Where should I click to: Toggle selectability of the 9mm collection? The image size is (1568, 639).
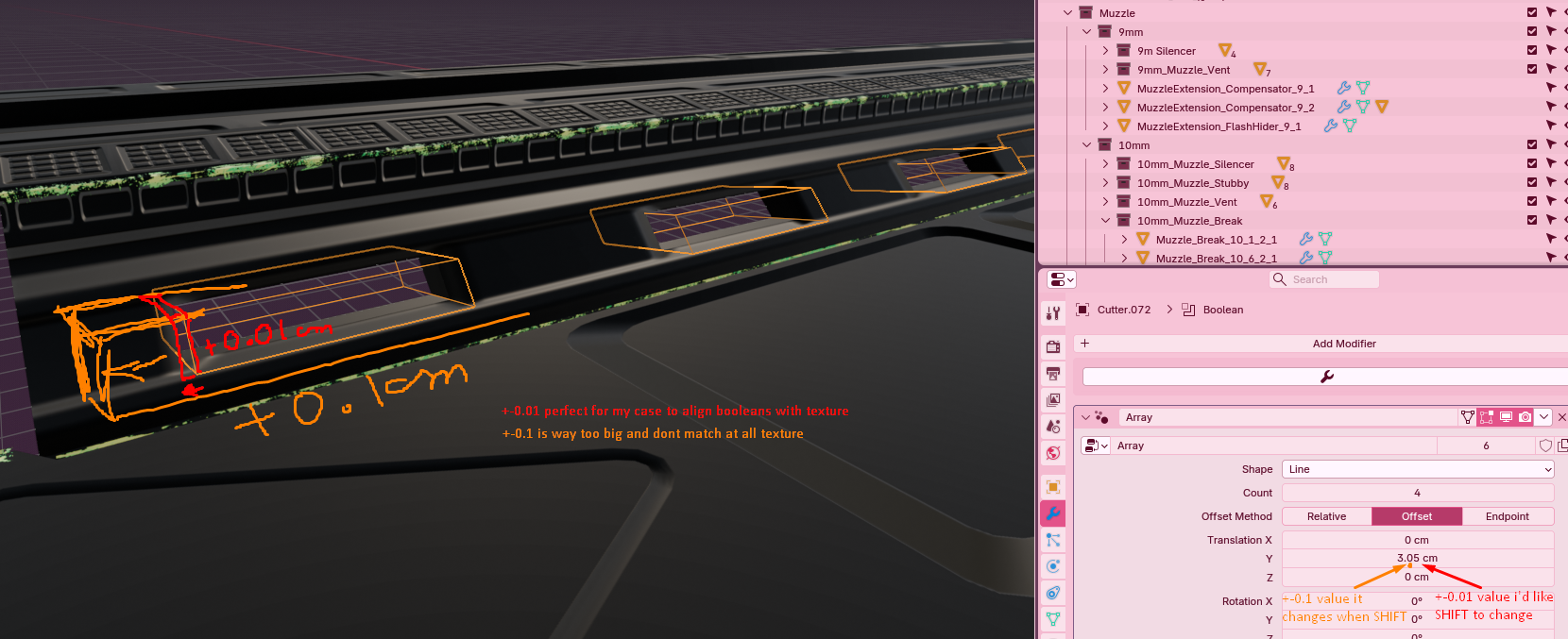1551,31
